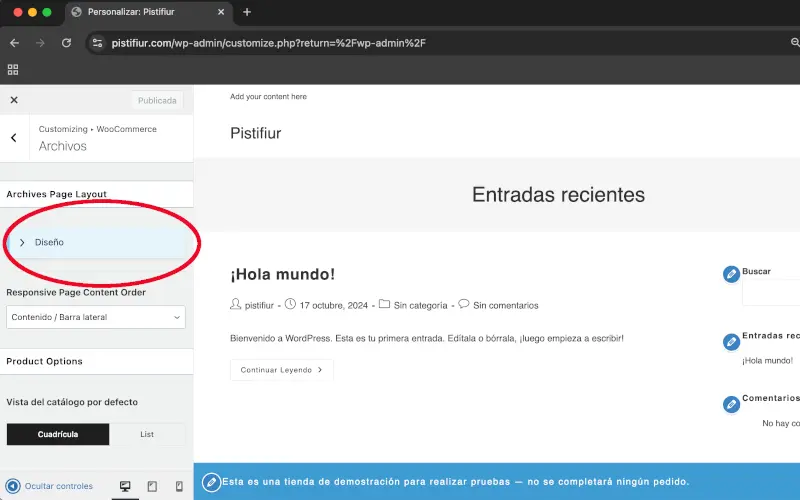Click the Pistifiur site title
Screen dimensions: 800x500
point(256,133)
